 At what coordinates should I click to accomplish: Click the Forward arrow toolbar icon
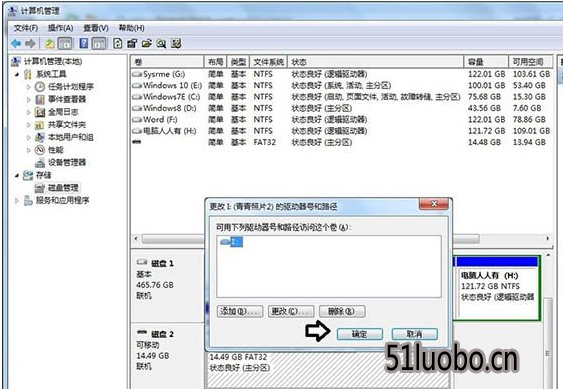click(30, 44)
